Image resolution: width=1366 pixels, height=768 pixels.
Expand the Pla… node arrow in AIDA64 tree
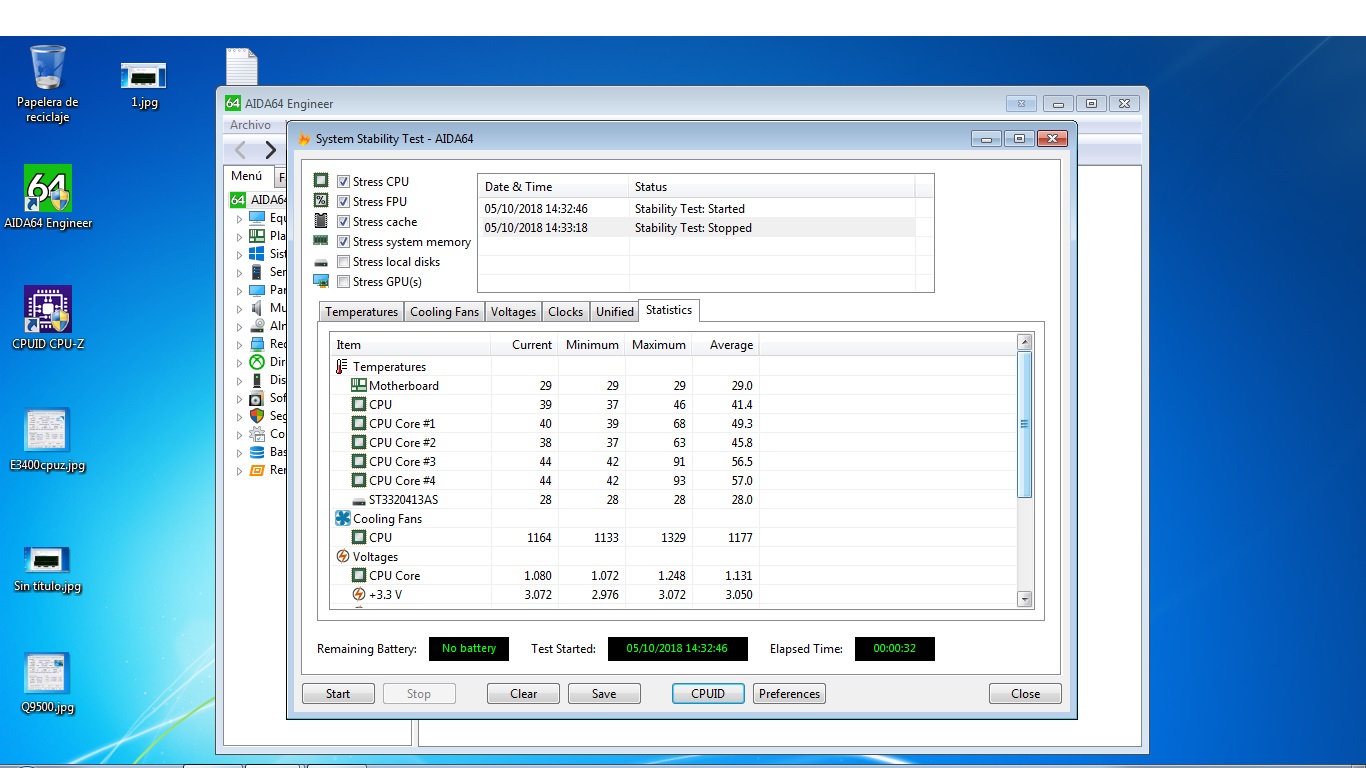(x=239, y=237)
